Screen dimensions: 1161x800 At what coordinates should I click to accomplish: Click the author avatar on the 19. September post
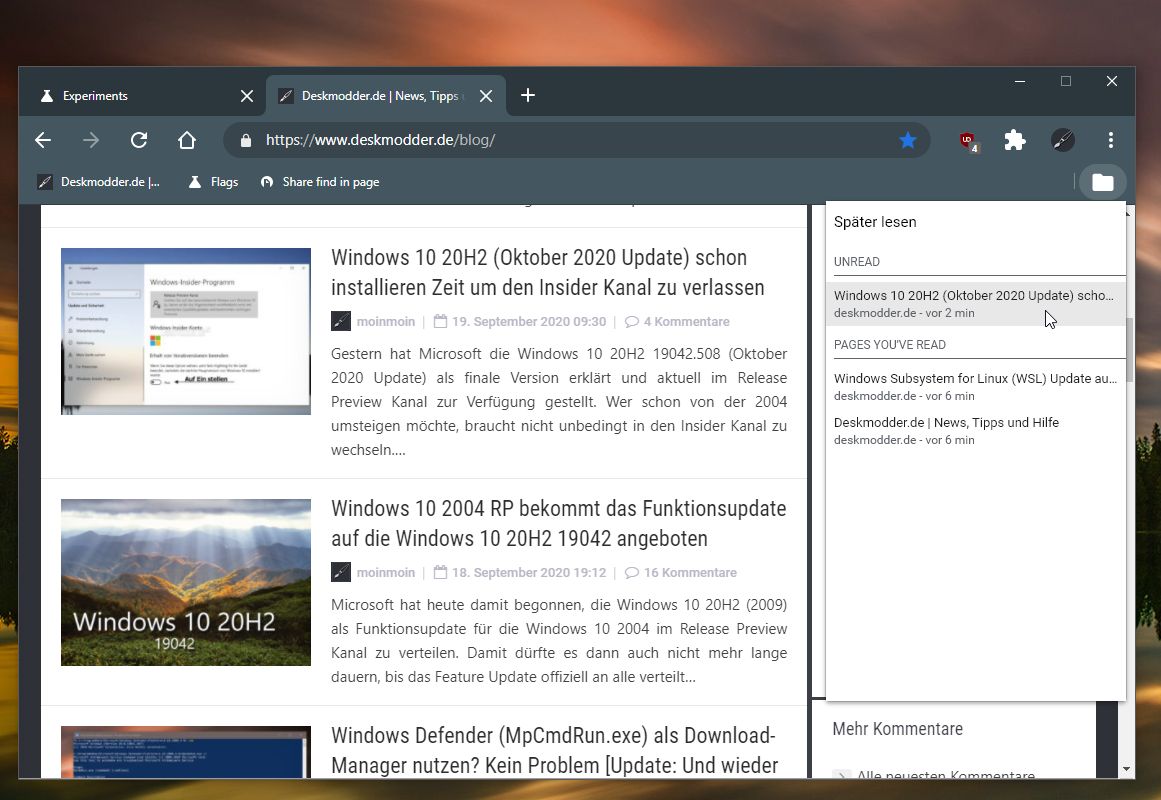[341, 321]
